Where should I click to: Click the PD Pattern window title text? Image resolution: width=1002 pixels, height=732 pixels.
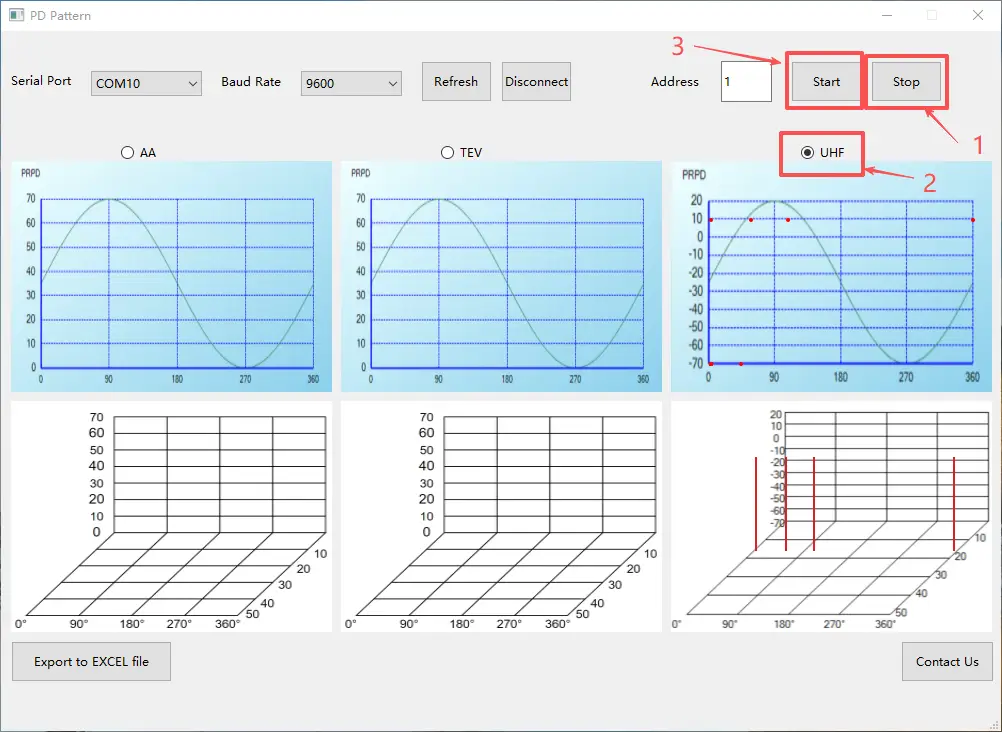click(x=60, y=15)
